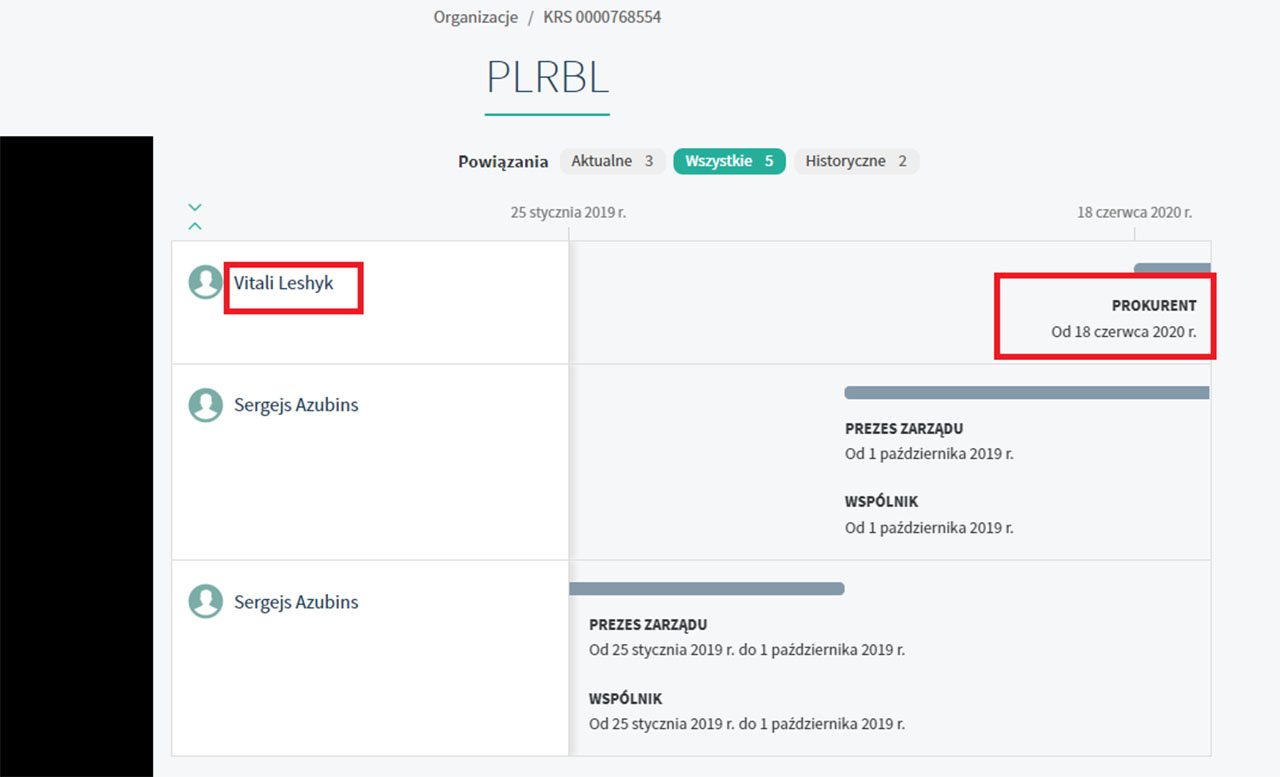Switch to the Aktualne filter tab
The image size is (1280, 777).
tap(612, 161)
